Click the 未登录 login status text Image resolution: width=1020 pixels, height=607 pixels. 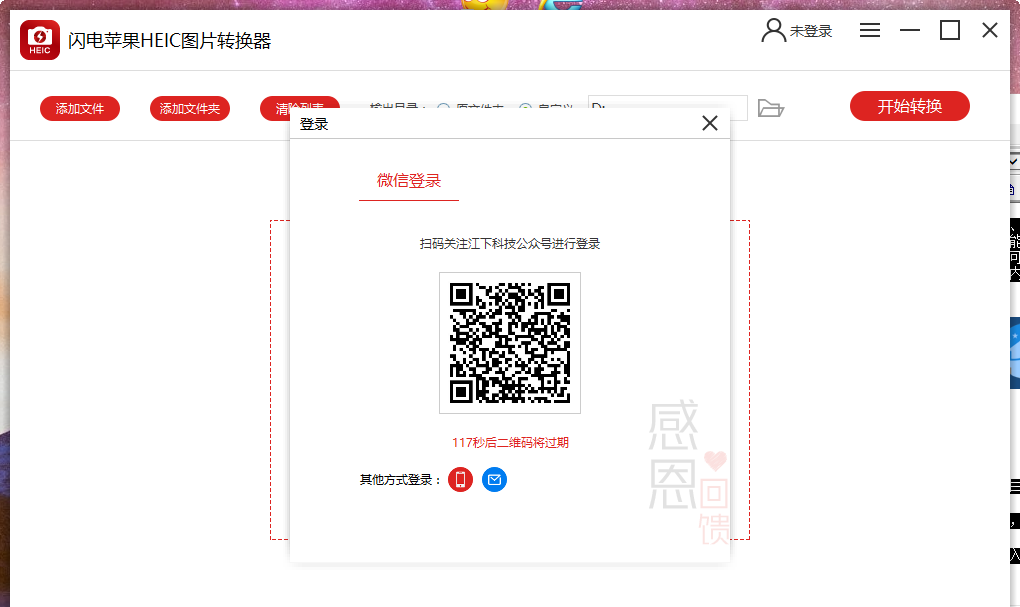click(x=811, y=31)
